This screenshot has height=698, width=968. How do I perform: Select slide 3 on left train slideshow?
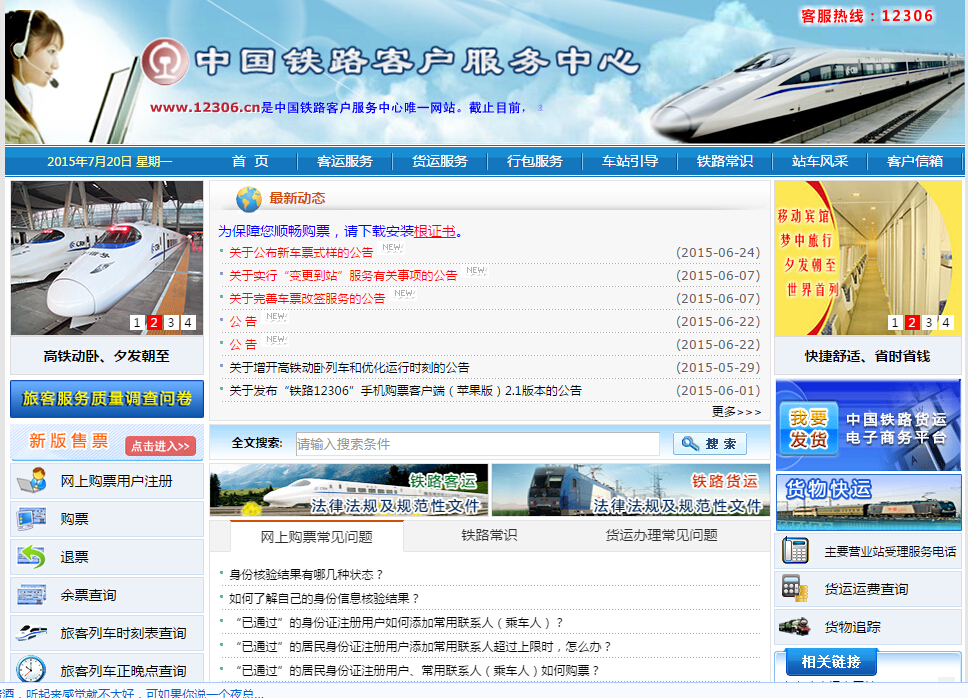[x=171, y=322]
